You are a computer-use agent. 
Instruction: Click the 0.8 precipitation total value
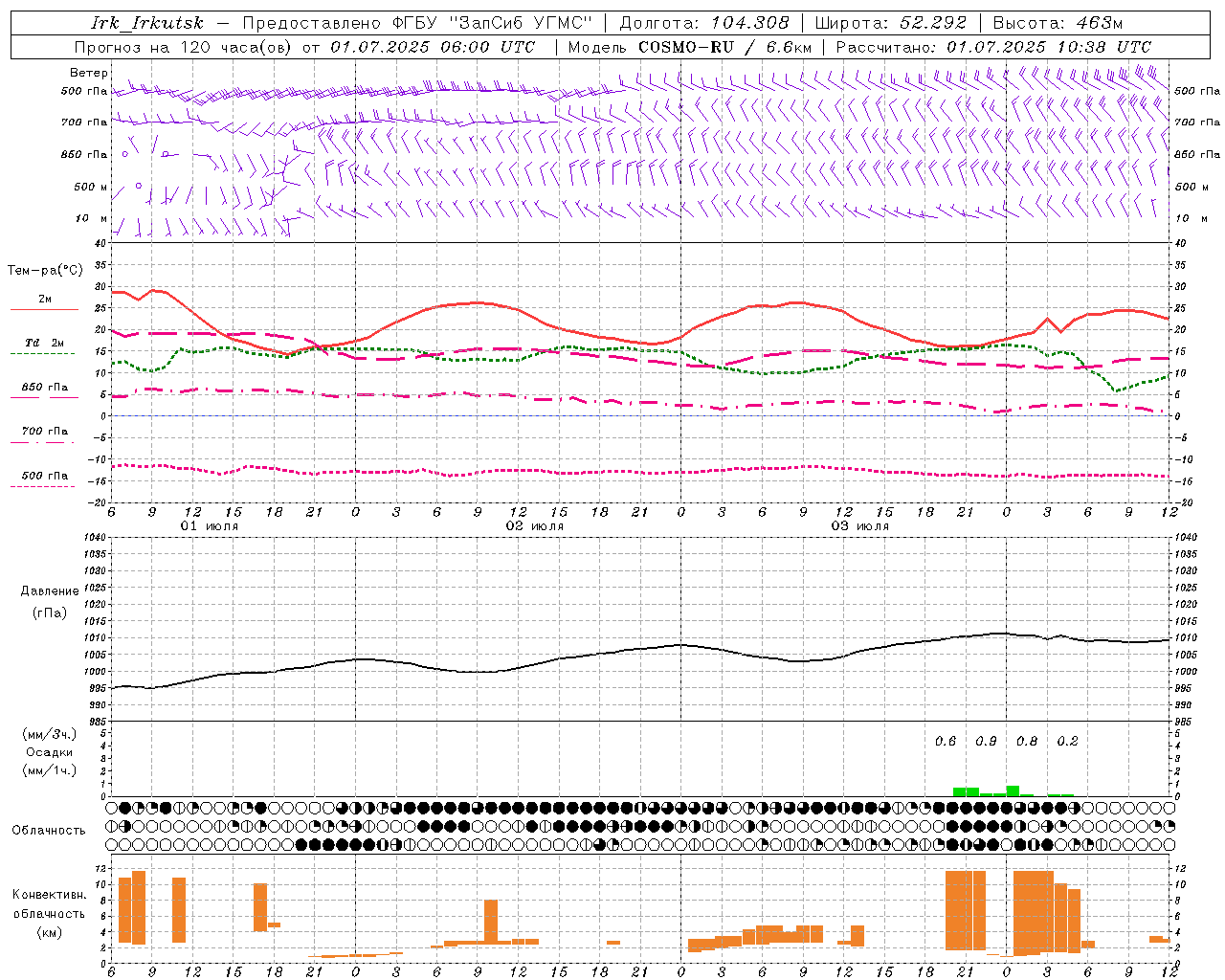click(x=1027, y=741)
